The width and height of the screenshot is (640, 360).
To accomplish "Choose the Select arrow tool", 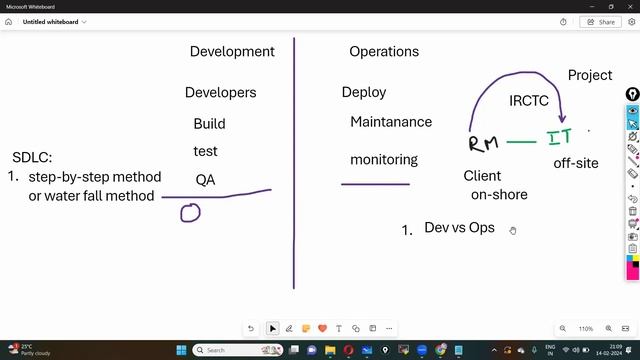I will click(x=273, y=329).
